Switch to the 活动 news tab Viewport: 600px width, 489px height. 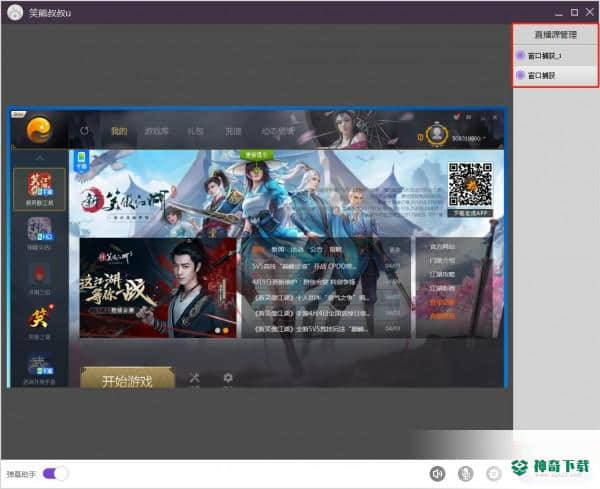pos(297,249)
